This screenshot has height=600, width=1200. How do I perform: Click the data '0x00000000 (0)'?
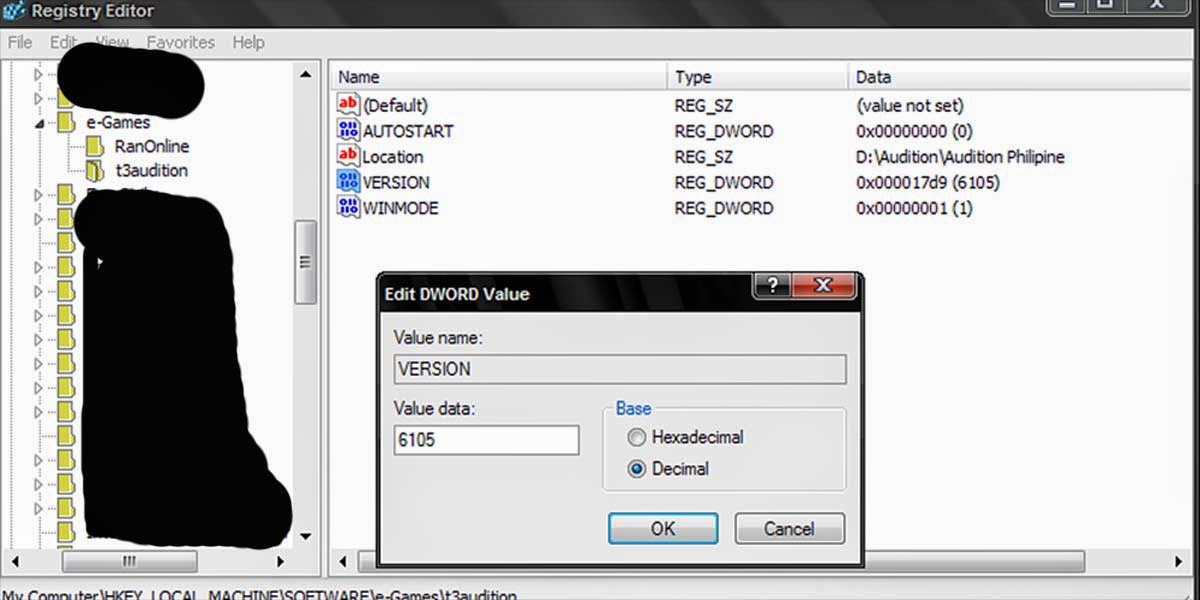[914, 131]
